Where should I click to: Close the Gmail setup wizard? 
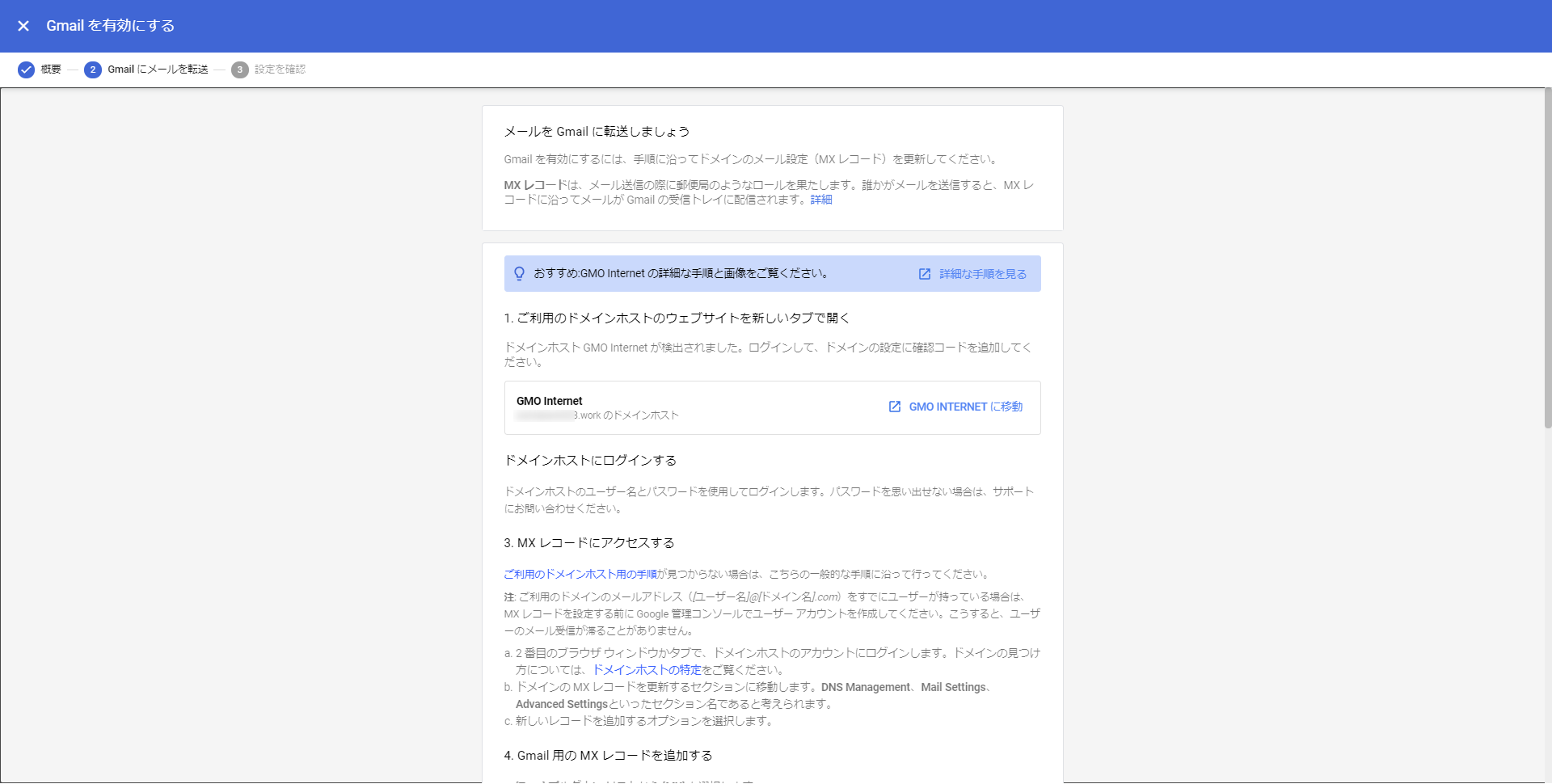pyautogui.click(x=23, y=26)
